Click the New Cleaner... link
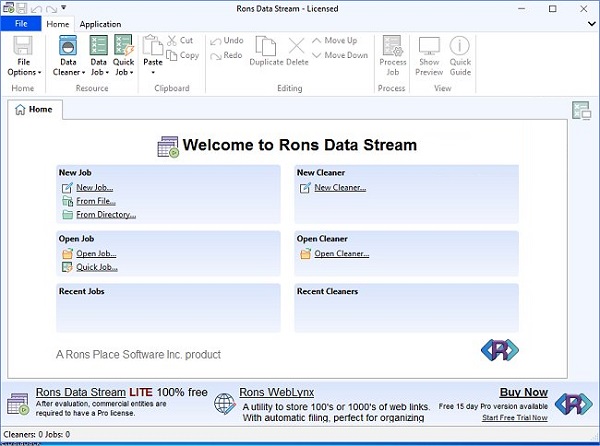Image resolution: width=600 pixels, height=446 pixels. click(340, 187)
